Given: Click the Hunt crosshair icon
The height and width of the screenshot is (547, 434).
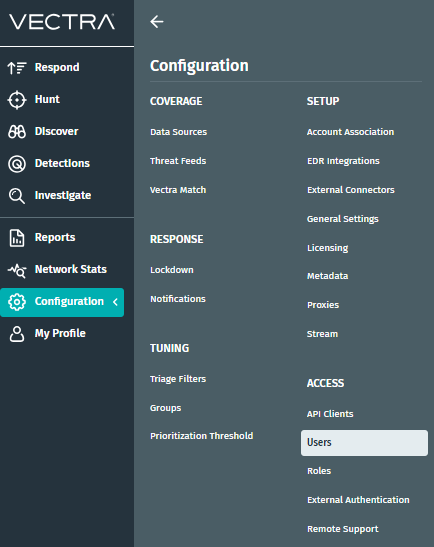Looking at the screenshot, I should 17,100.
